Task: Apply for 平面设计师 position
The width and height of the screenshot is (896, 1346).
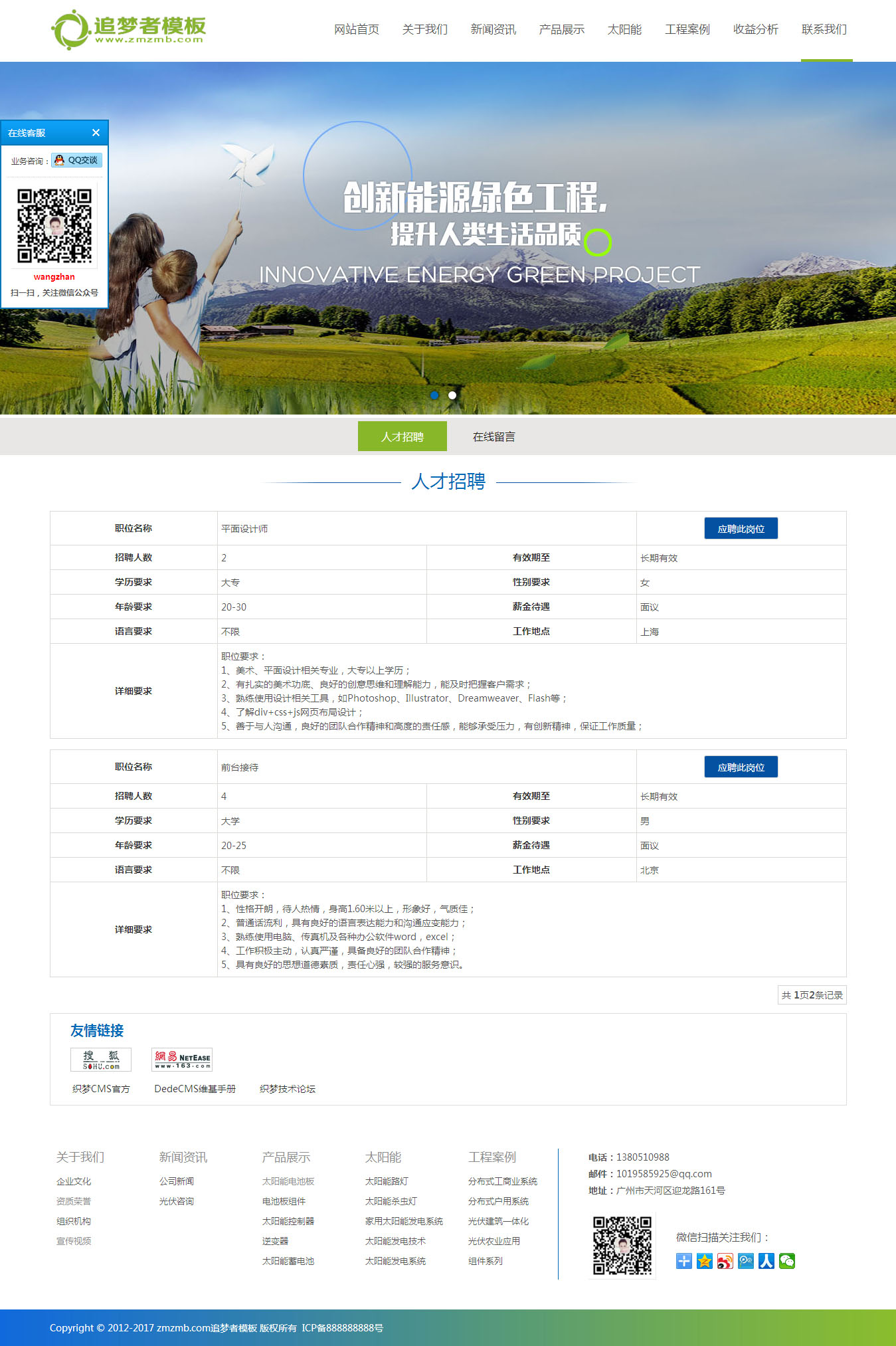Action: point(741,529)
